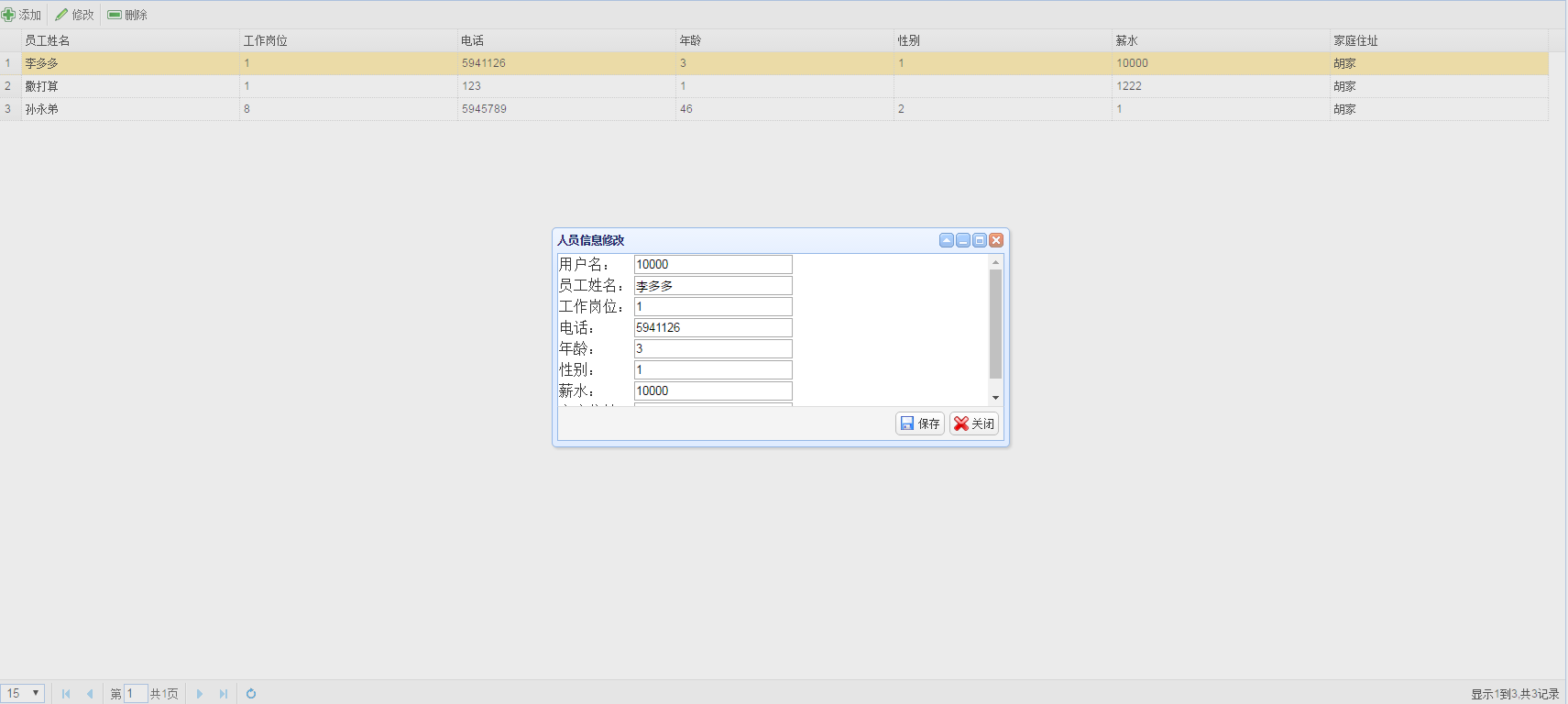
Task: Click the phone cell 5941126 in the table
Action: click(566, 63)
